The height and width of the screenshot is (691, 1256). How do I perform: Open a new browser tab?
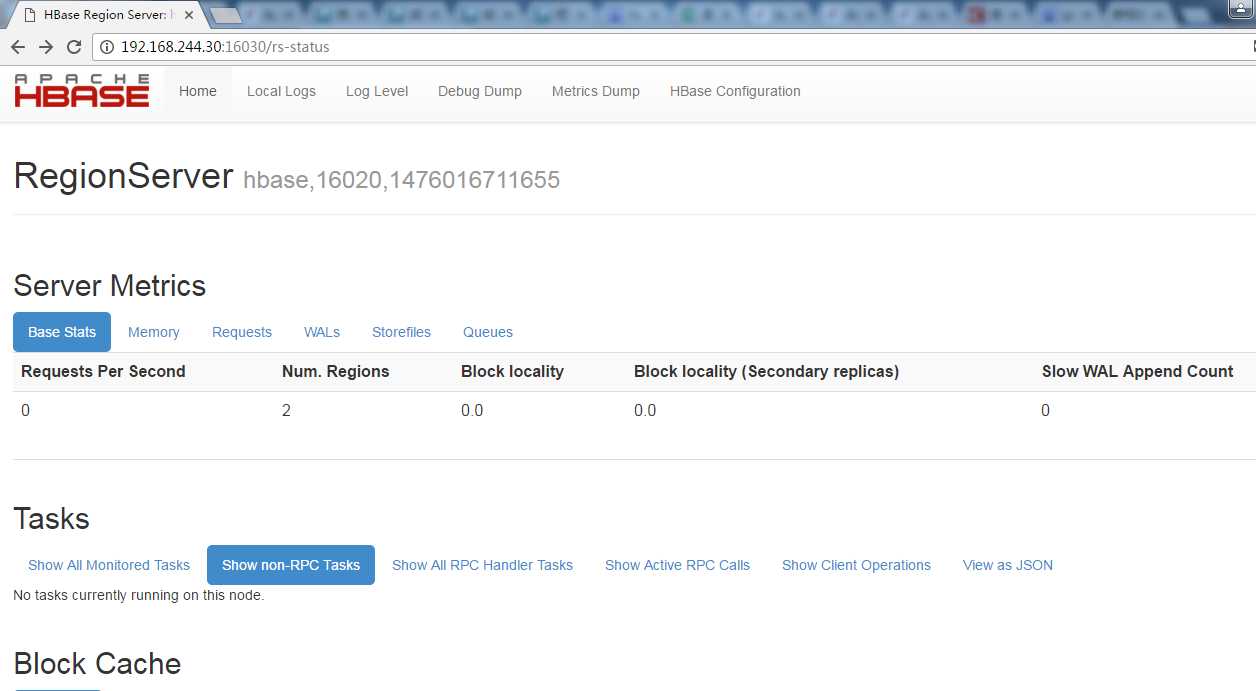[226, 15]
